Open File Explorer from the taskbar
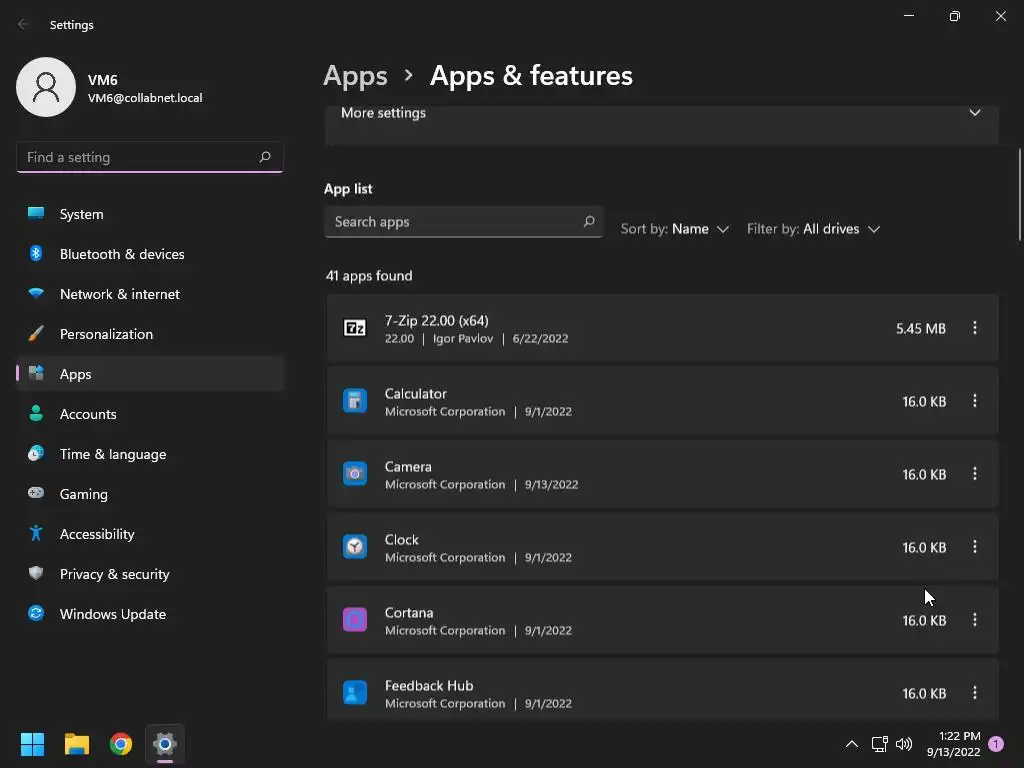 click(77, 744)
